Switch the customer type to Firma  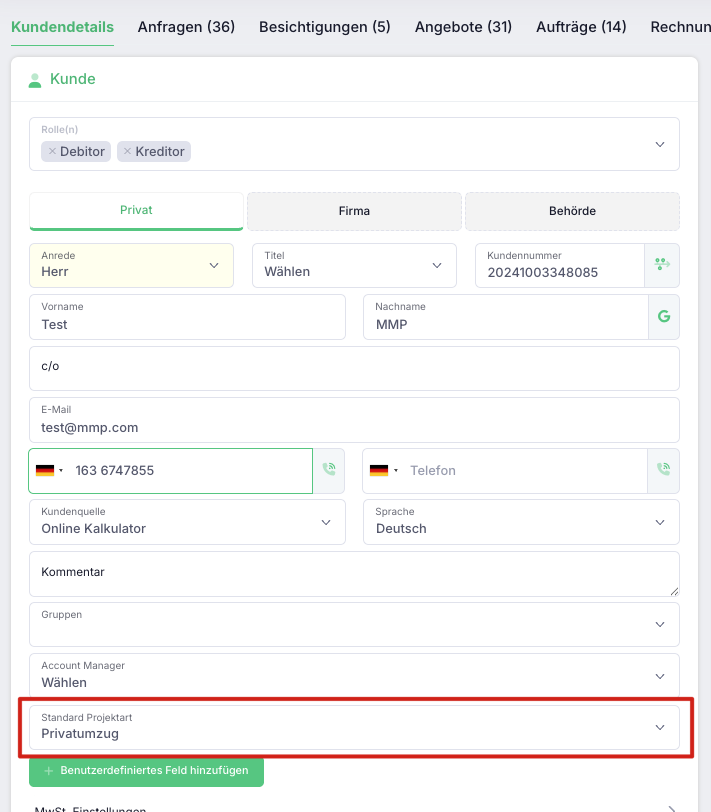click(354, 211)
